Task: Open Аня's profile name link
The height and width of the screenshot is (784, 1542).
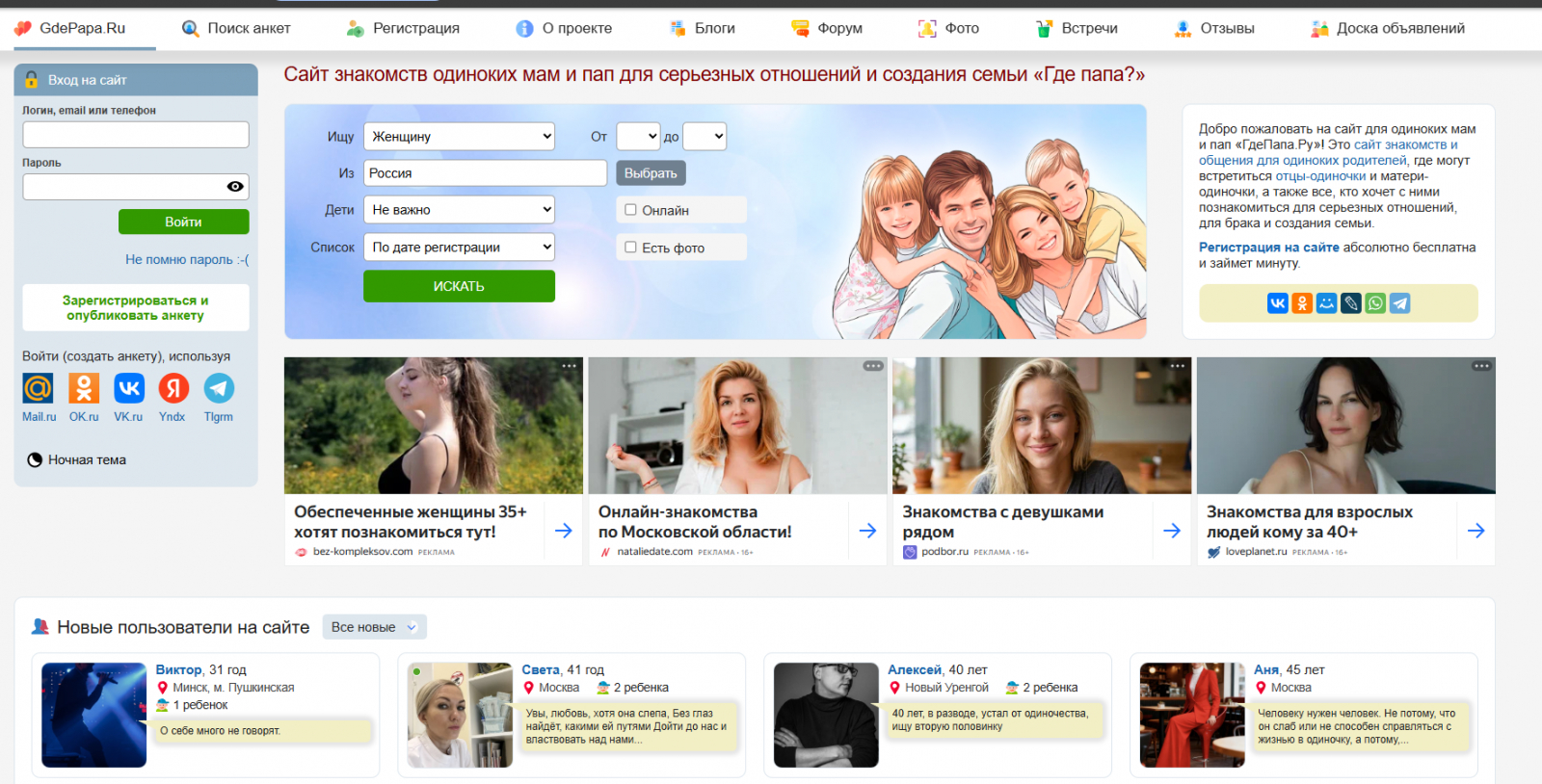Action: 1266,670
